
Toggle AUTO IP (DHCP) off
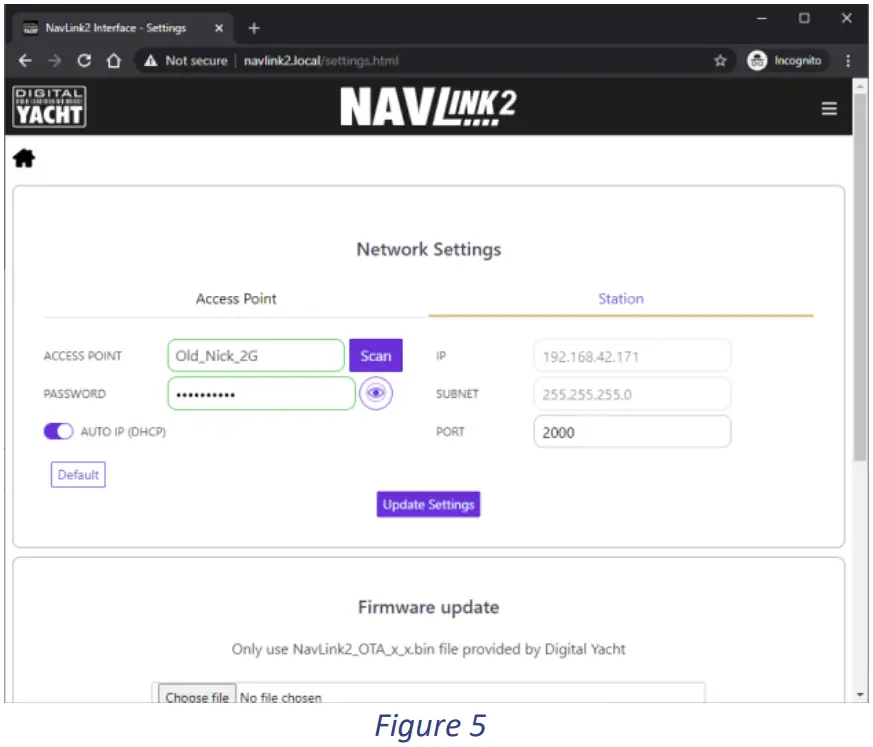coord(60,430)
